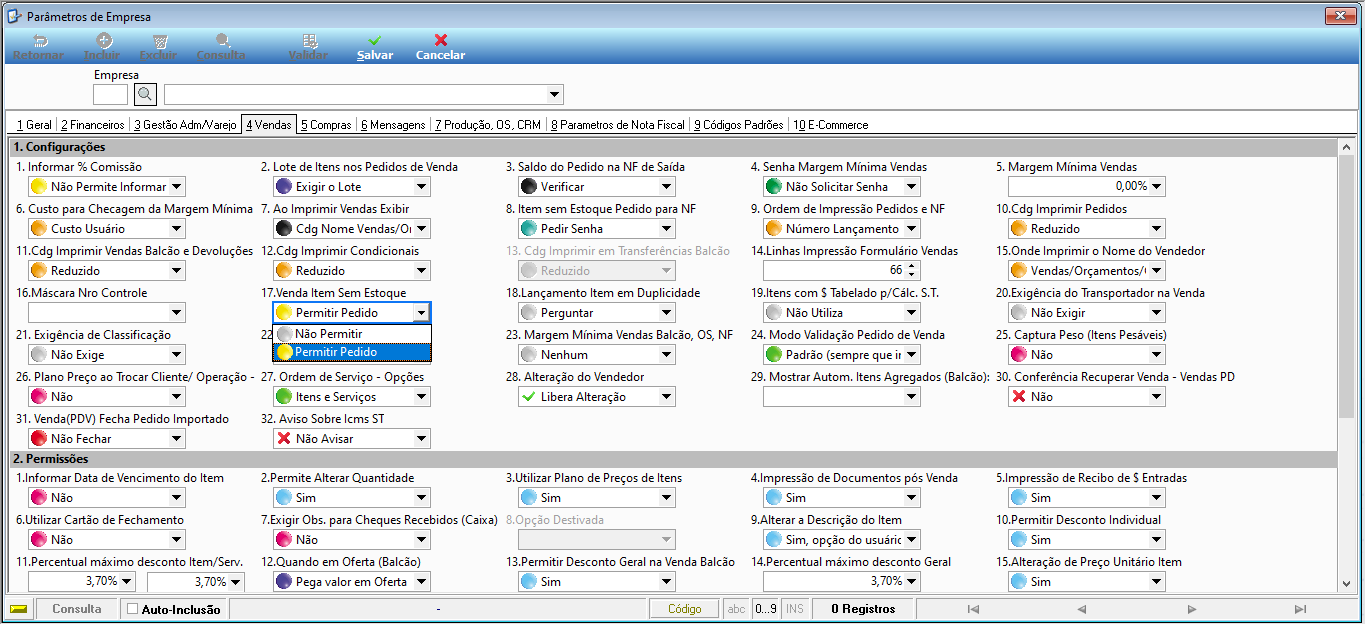This screenshot has height=625, width=1366.
Task: Expand the Empresa name combo box
Action: (x=555, y=95)
